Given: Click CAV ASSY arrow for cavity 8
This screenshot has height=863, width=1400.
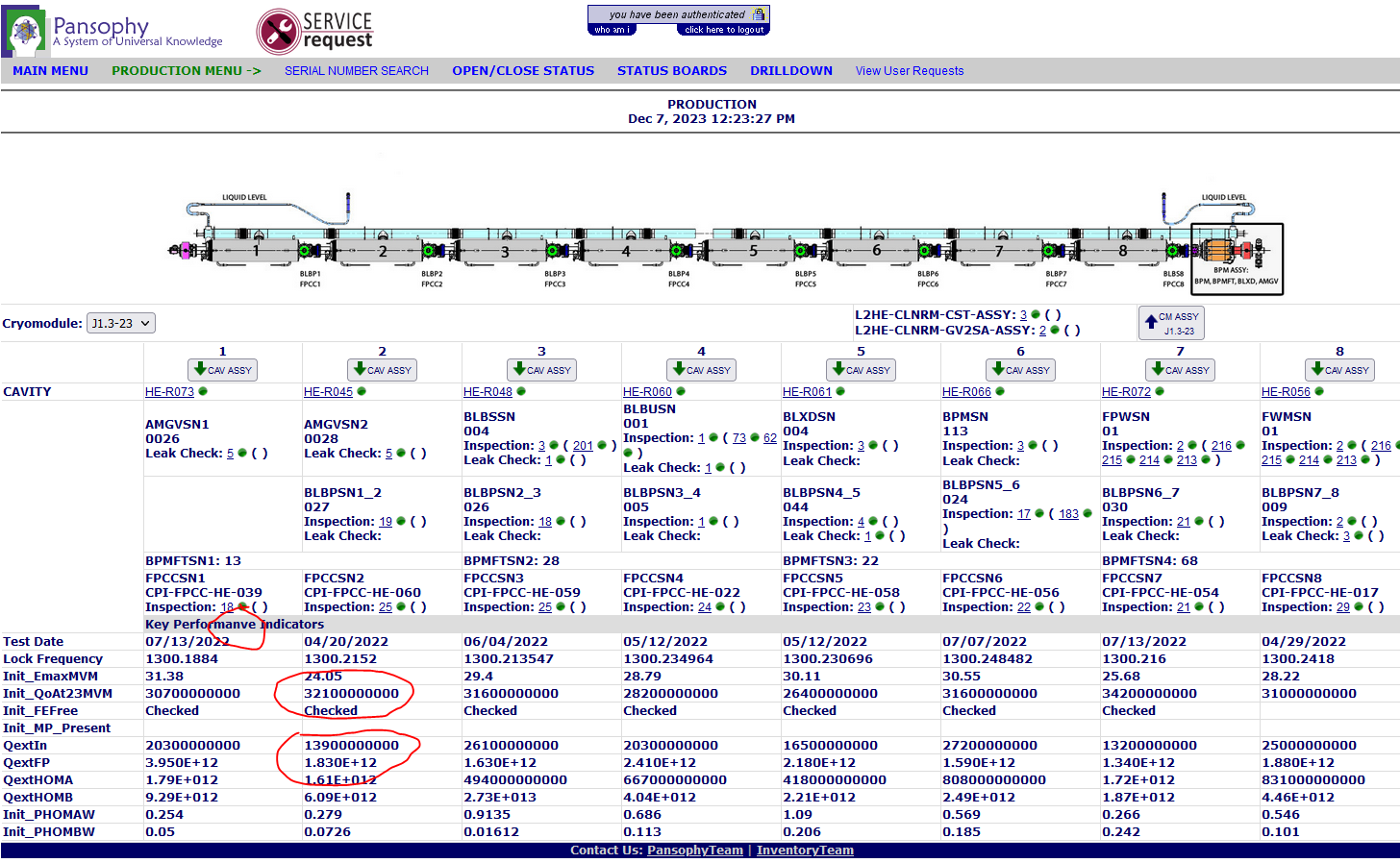Looking at the screenshot, I should coord(1339,370).
